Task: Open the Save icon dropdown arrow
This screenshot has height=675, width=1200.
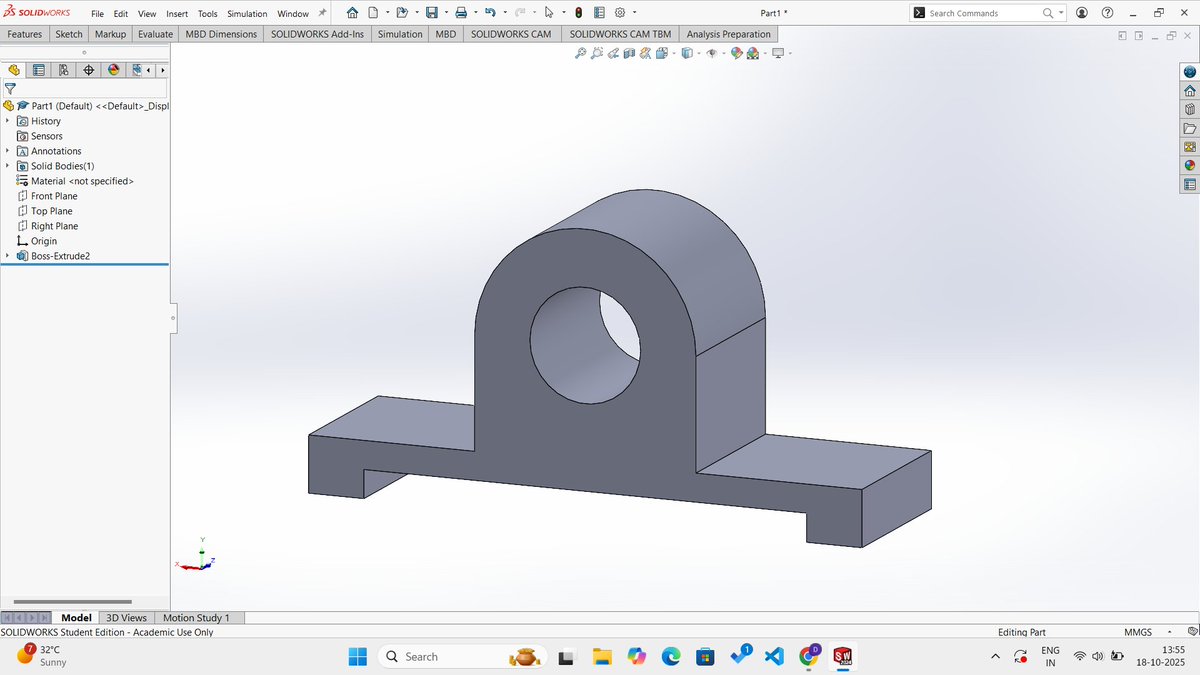Action: click(446, 13)
